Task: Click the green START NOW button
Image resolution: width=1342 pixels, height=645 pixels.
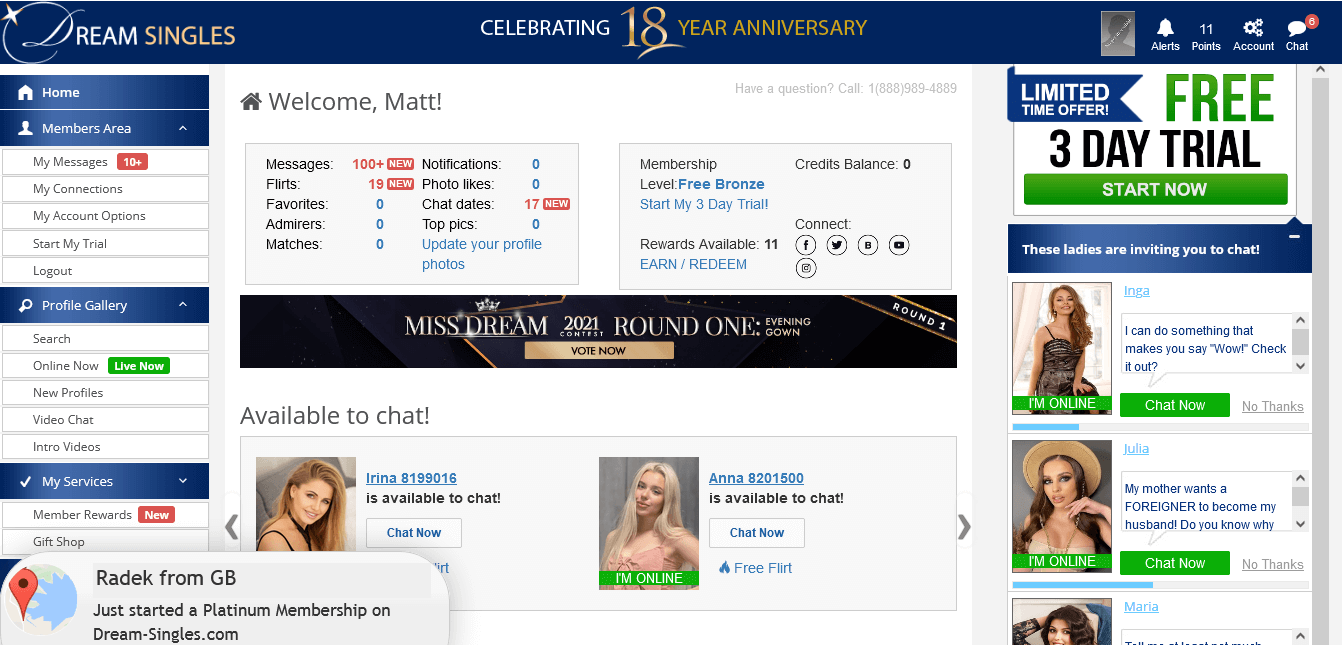Action: pyautogui.click(x=1155, y=189)
